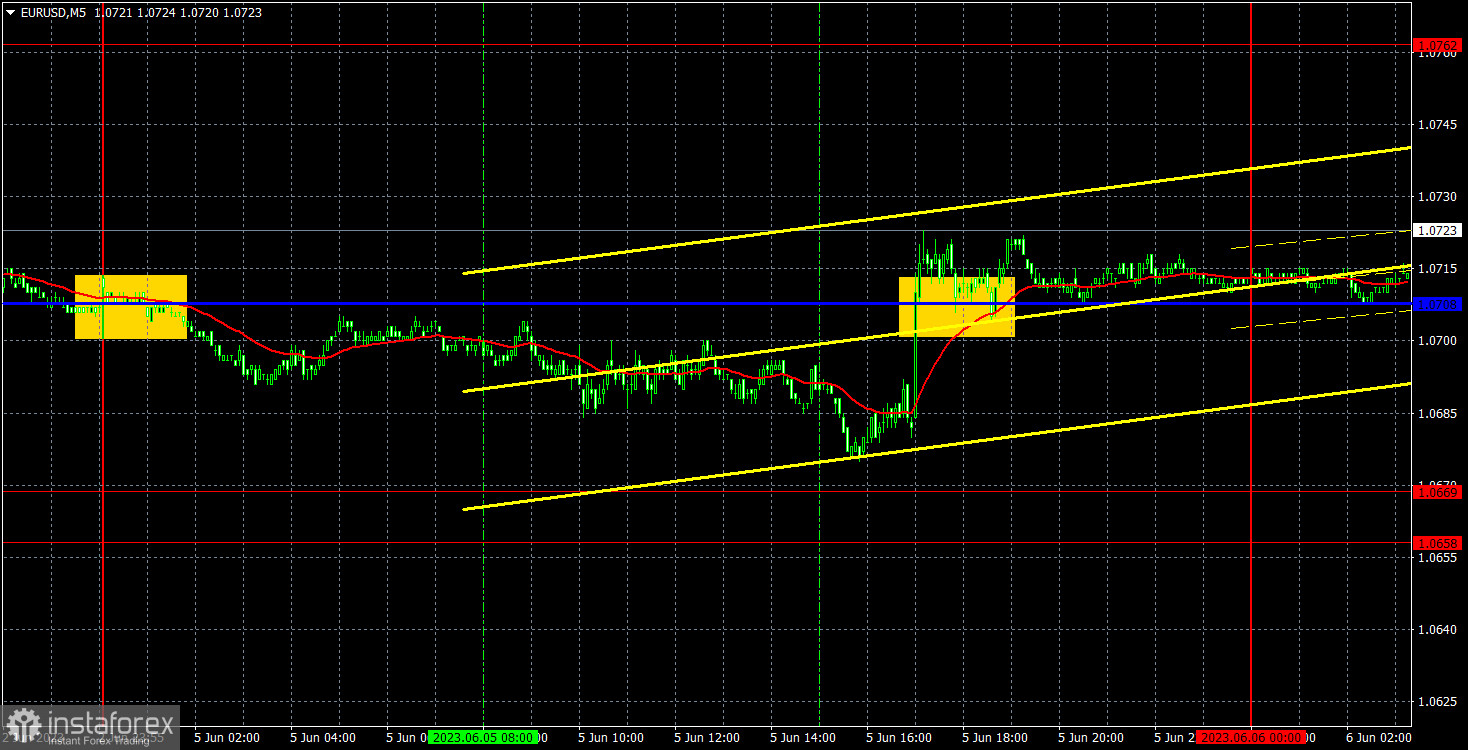
Task: Click the 5 Jun 18:00 time label
Action: point(994,737)
